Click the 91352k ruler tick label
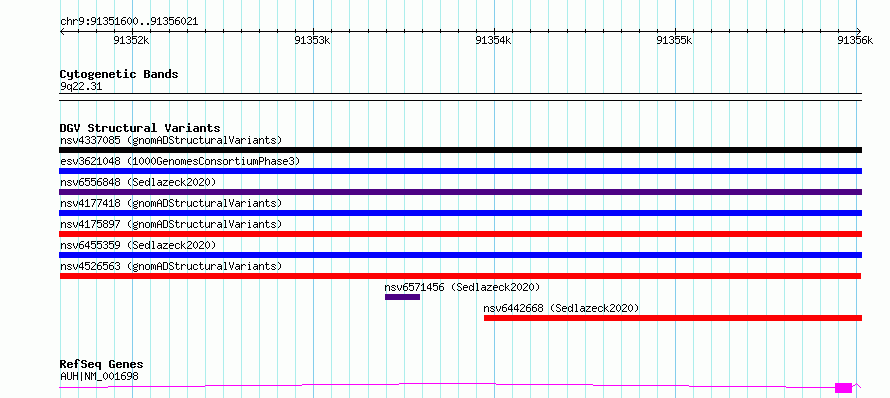 click(132, 40)
